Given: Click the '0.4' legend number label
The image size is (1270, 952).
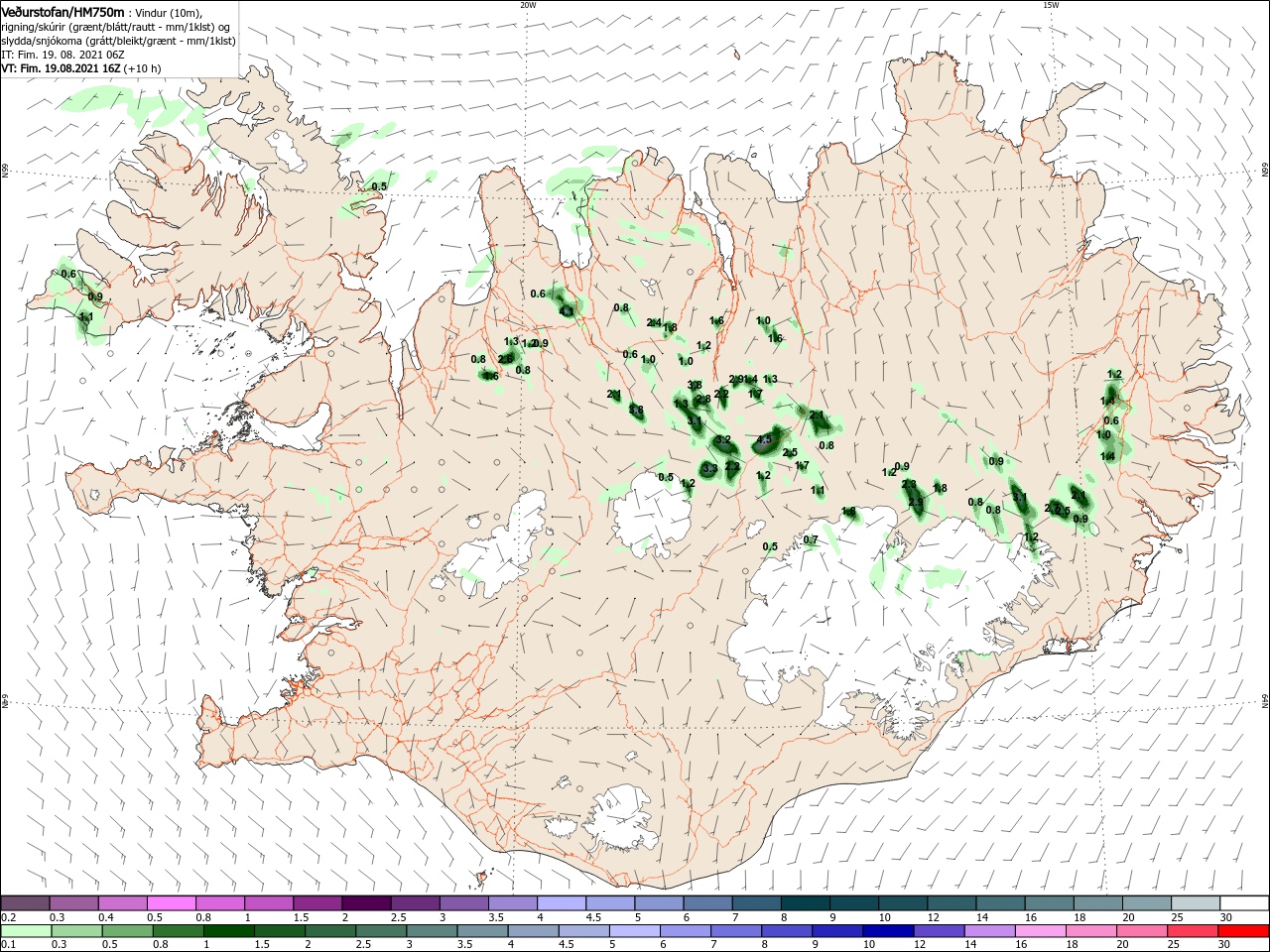Looking at the screenshot, I should pos(106,917).
